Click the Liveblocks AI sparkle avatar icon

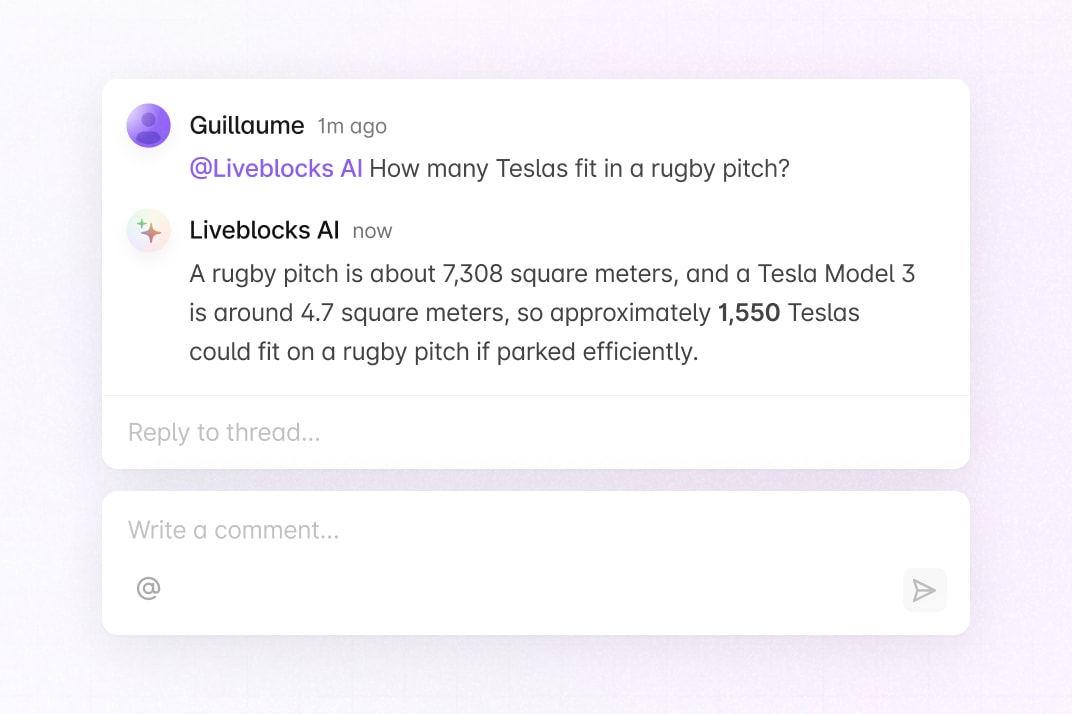[x=148, y=230]
